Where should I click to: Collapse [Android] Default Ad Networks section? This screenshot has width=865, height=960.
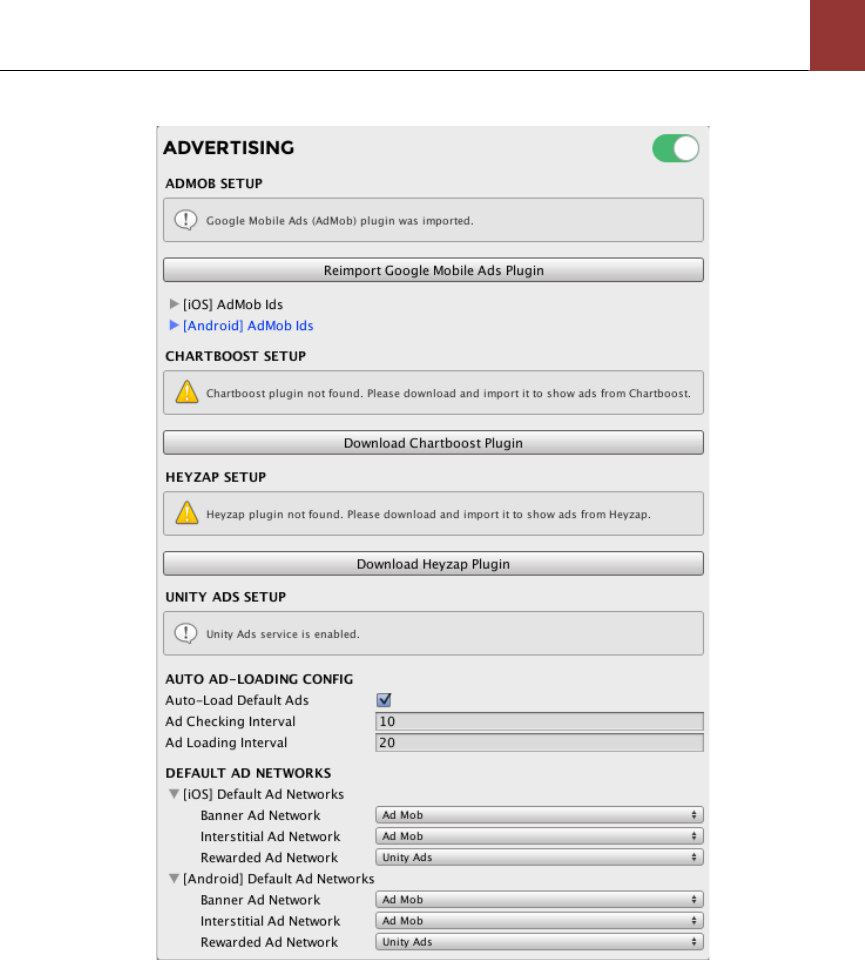pyautogui.click(x=174, y=879)
